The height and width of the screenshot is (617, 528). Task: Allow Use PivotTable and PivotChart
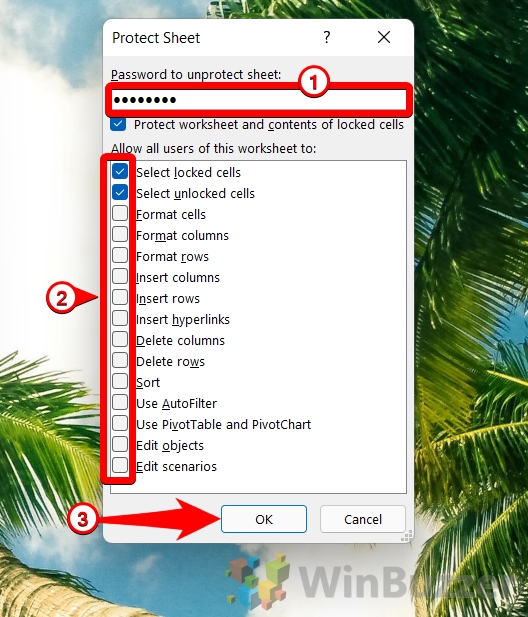120,424
